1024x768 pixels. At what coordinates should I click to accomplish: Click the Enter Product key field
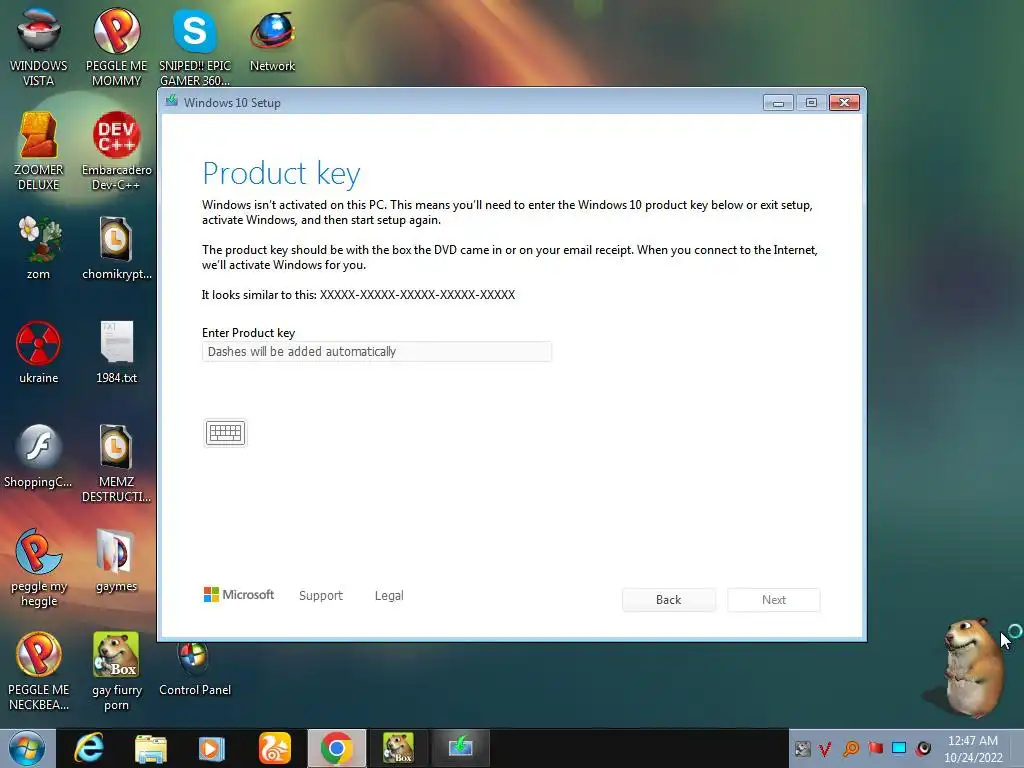point(377,351)
